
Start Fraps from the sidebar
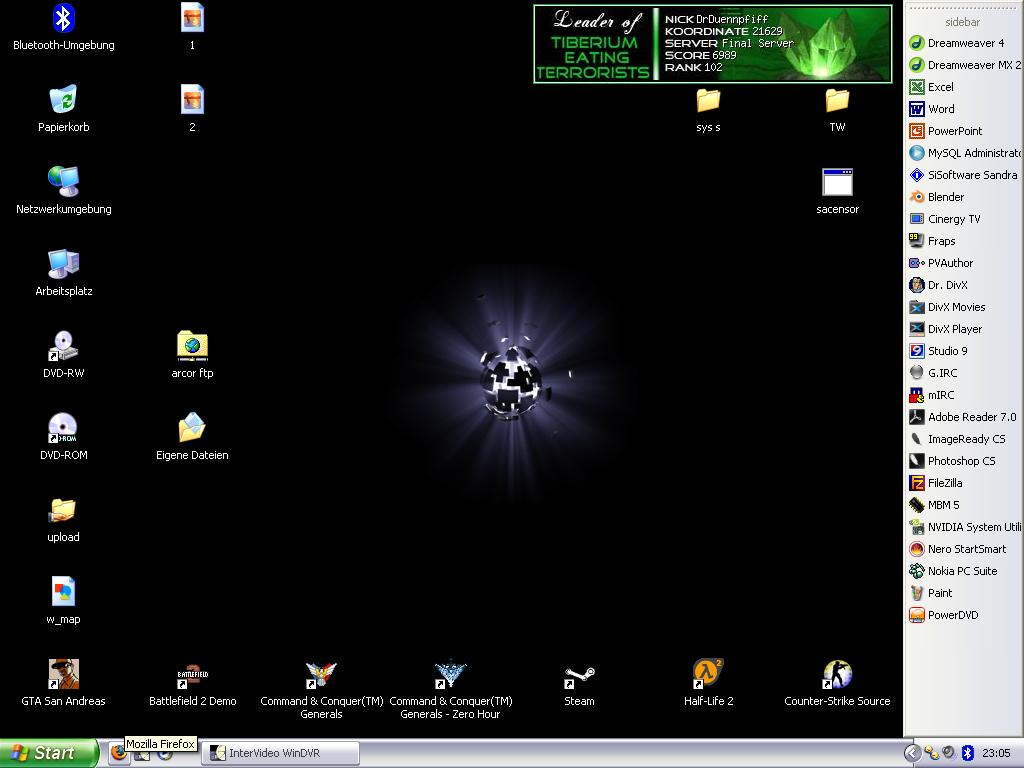tap(933, 241)
